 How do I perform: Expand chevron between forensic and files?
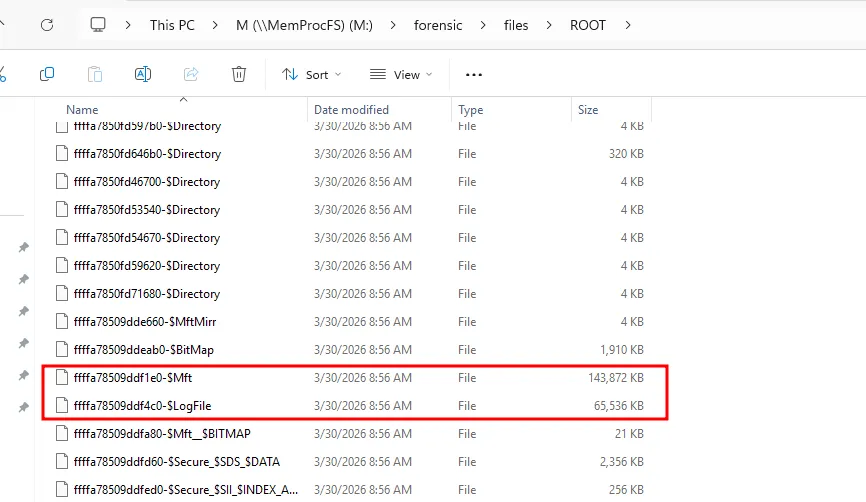pyautogui.click(x=482, y=25)
